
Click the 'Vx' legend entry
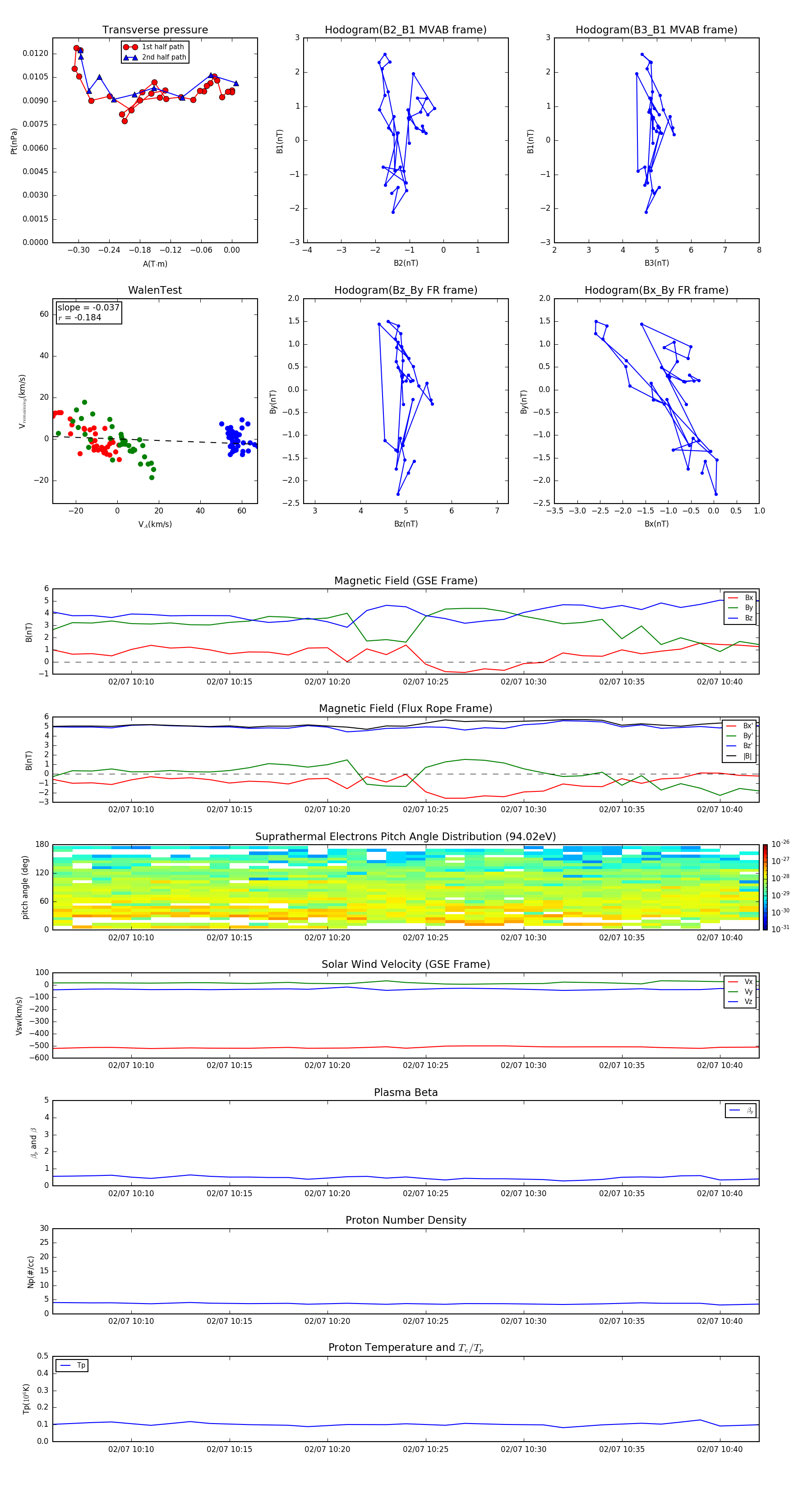pyautogui.click(x=741, y=981)
